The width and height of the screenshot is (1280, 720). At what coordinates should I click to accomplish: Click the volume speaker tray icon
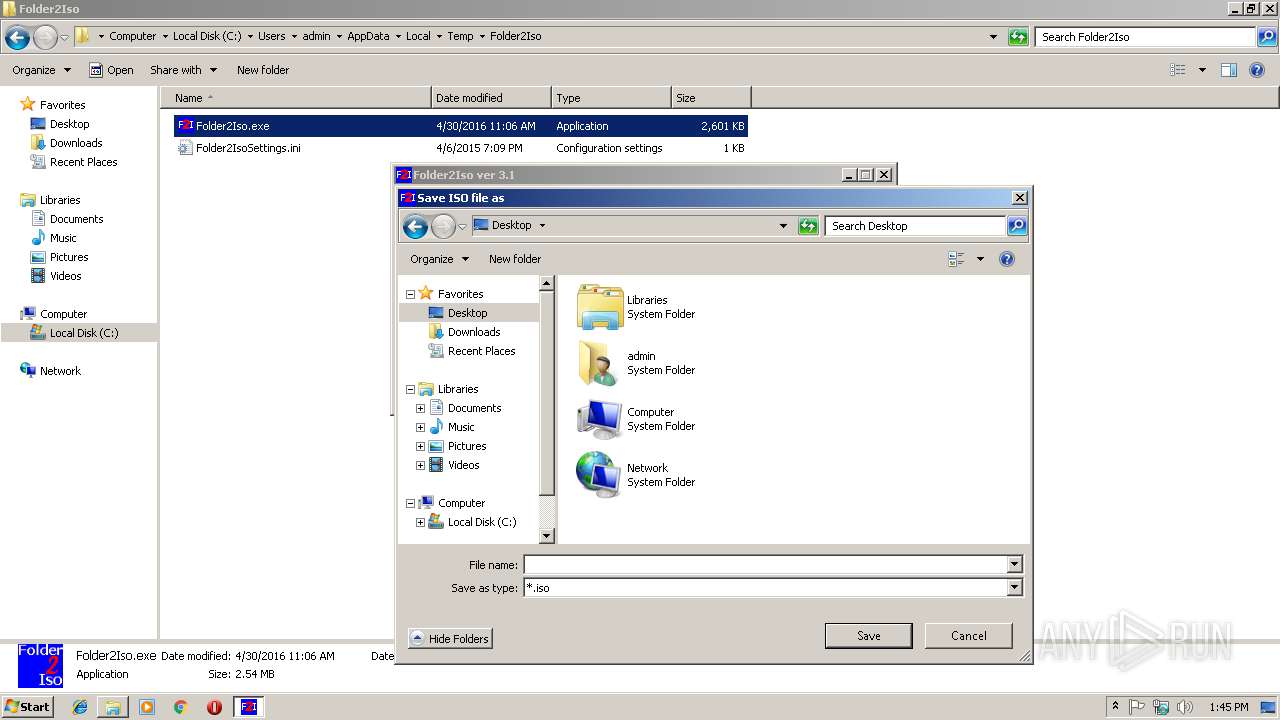(1185, 707)
